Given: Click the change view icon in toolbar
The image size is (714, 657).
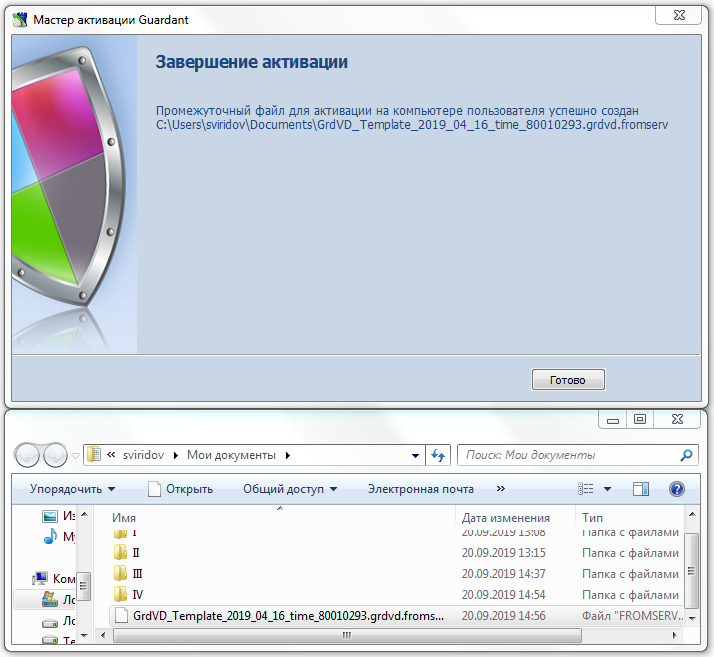Looking at the screenshot, I should tap(586, 489).
